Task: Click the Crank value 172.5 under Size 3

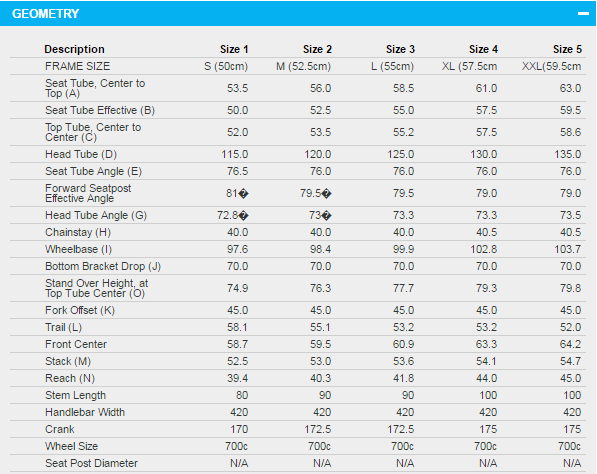Action: 401,429
